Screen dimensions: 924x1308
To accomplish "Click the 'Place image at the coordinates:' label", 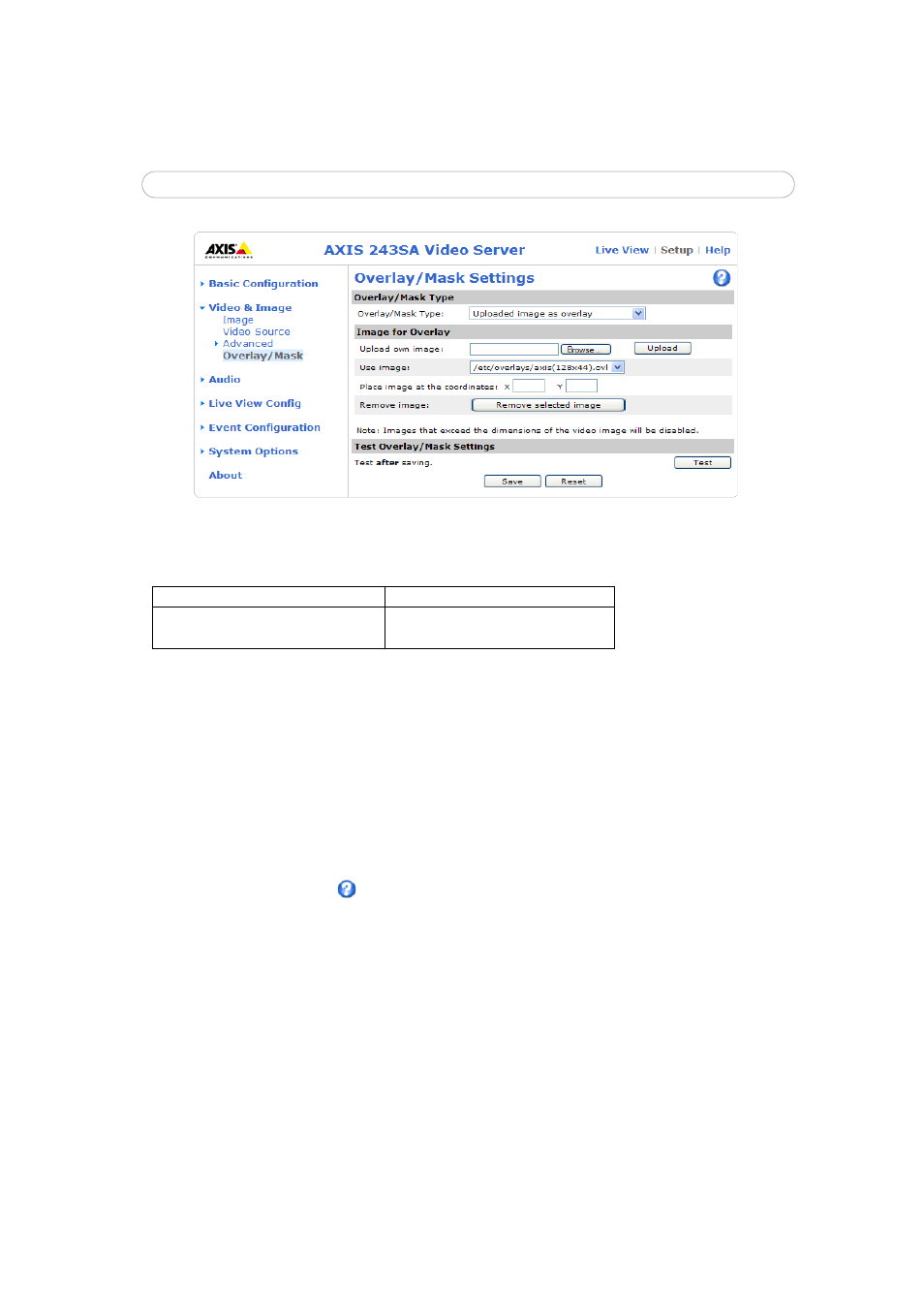I will [428, 387].
